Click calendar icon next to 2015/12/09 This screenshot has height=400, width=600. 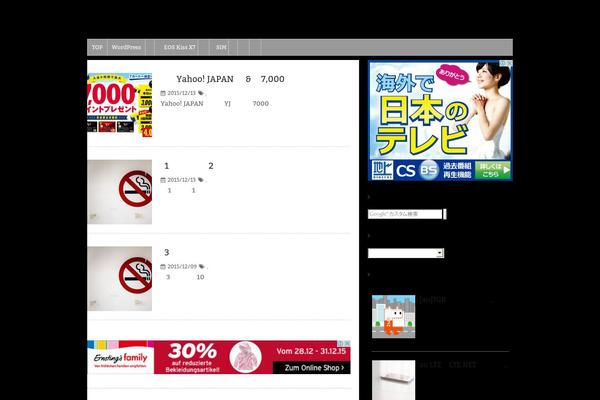click(x=163, y=266)
